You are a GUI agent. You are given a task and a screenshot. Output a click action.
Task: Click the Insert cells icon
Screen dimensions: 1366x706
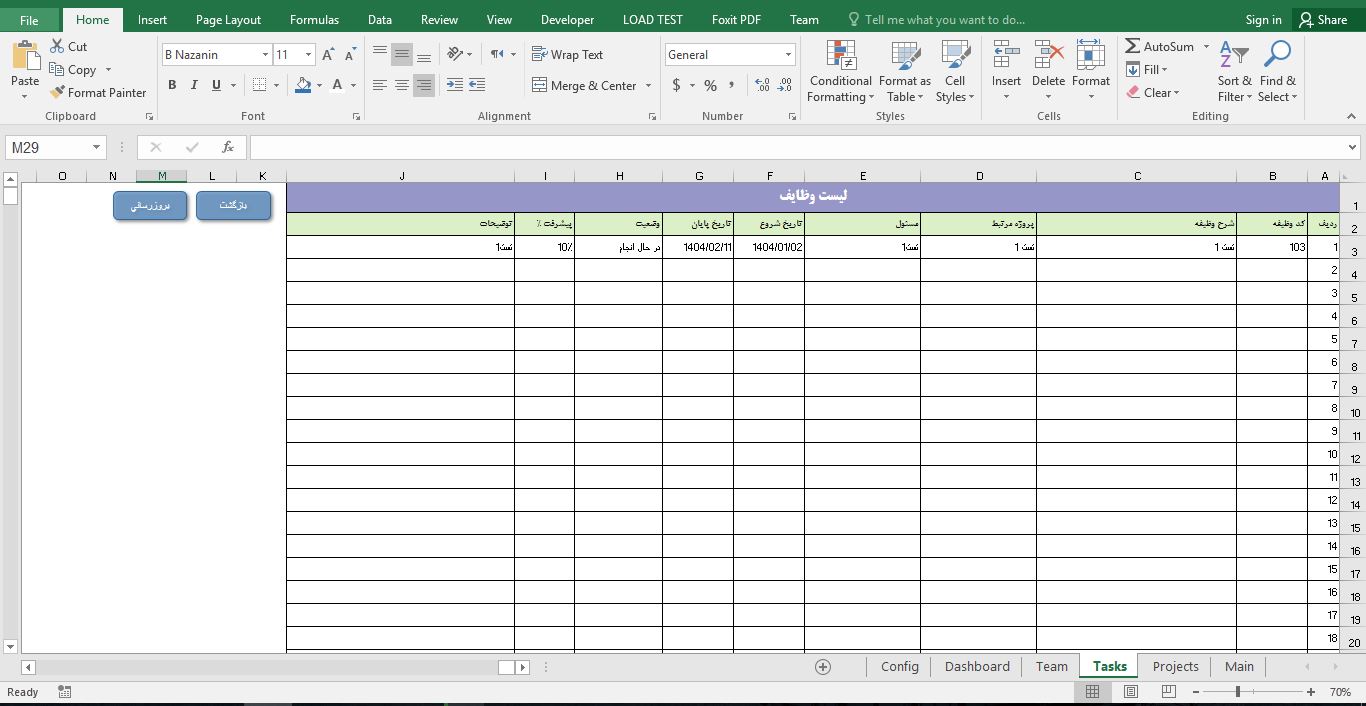(1006, 55)
